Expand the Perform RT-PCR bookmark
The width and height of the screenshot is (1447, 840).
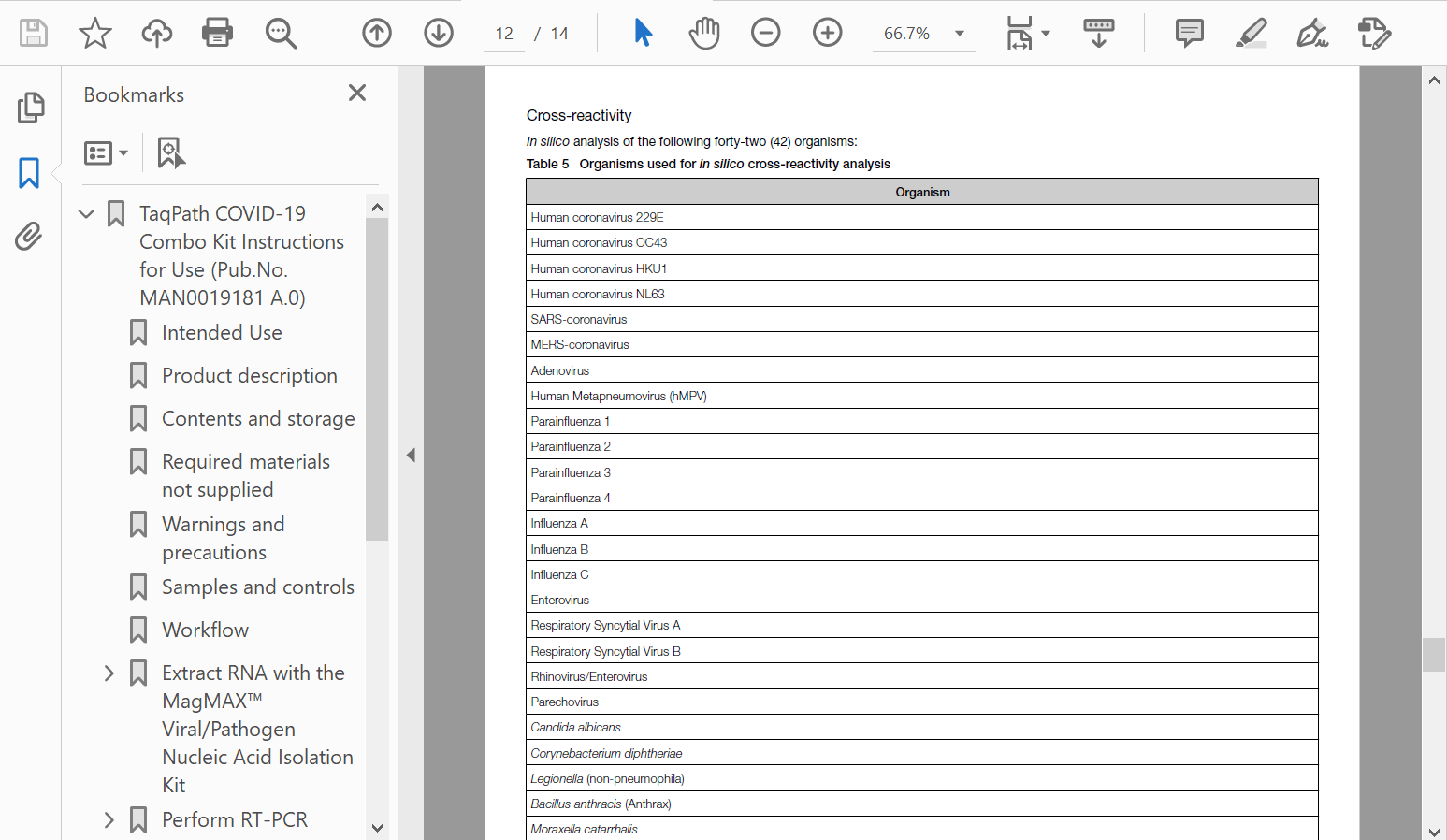point(109,819)
